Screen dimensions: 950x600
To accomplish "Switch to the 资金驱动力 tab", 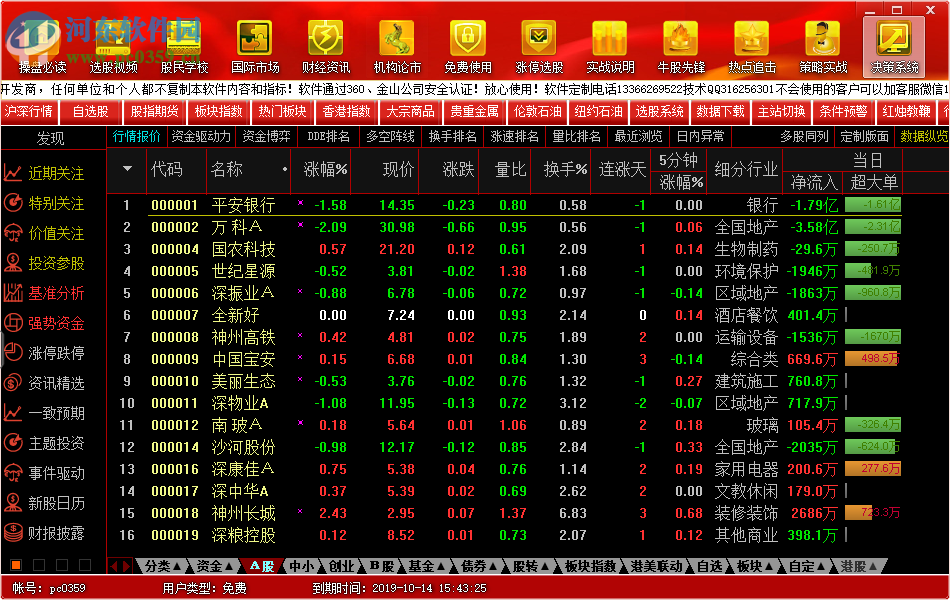I will 201,136.
